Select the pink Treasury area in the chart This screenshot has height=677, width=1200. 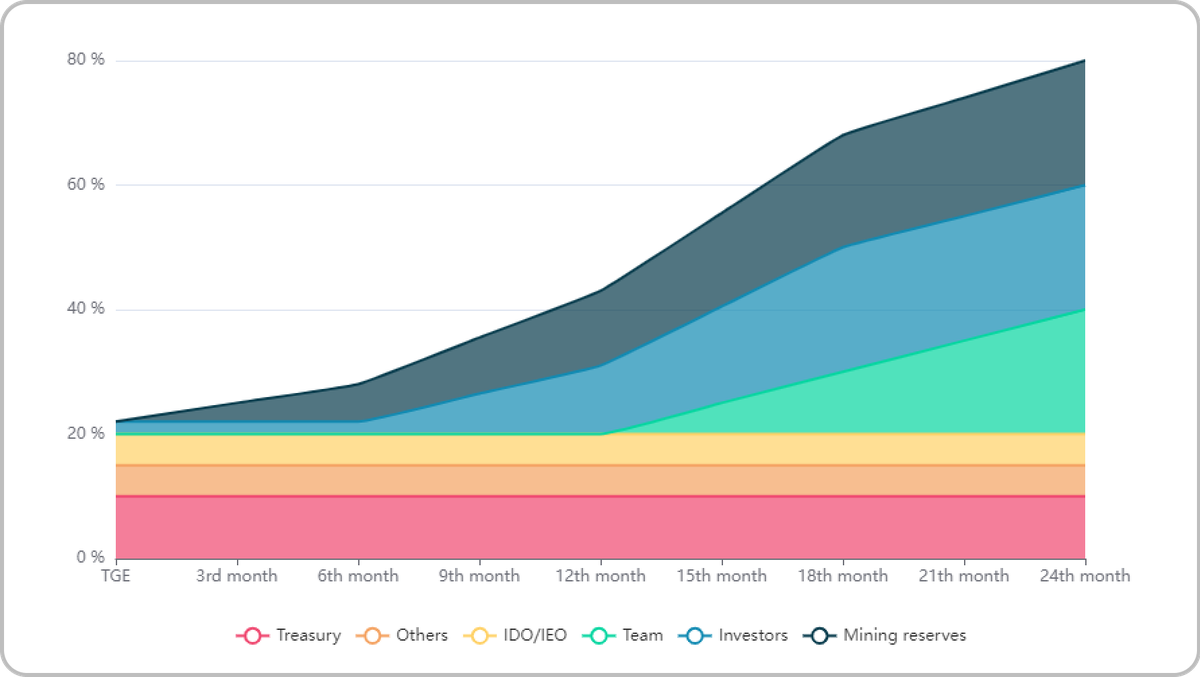tap(600, 527)
